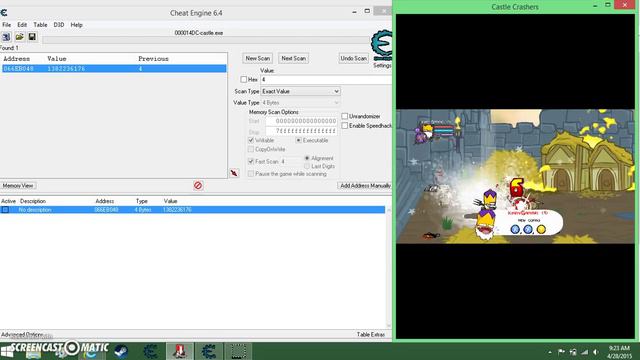Click Add Address Manually button
The height and width of the screenshot is (360, 640).
click(x=365, y=186)
